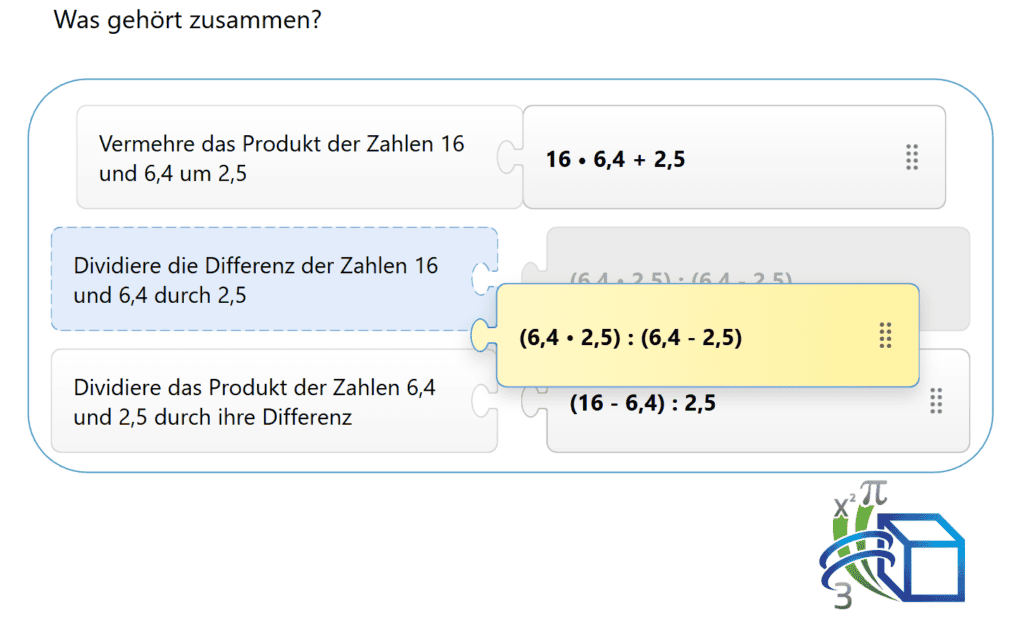Grab the drag handle on "16 • 6,4 + 2,5"
The width and height of the screenshot is (1024, 636).
click(911, 156)
